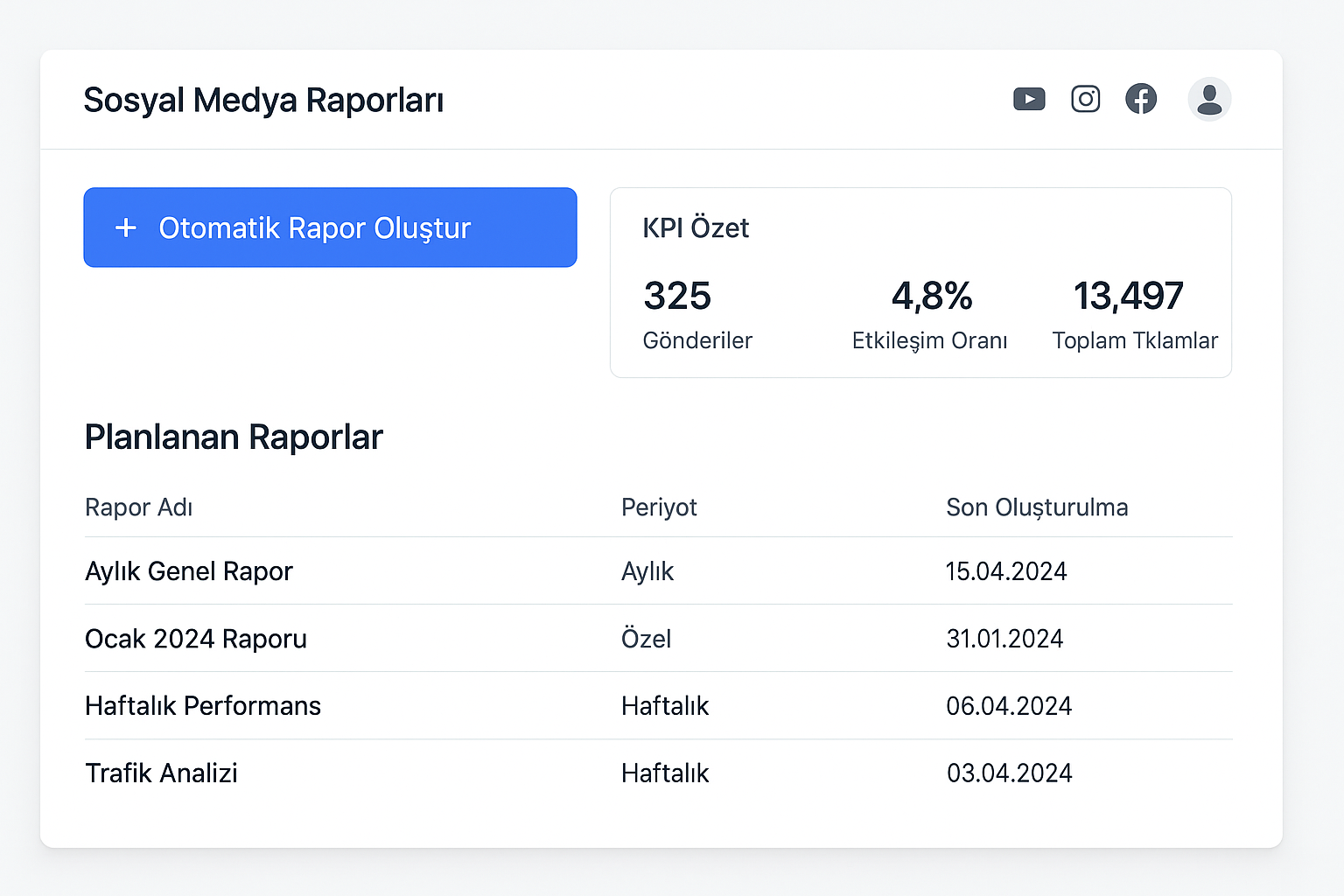This screenshot has height=896, width=1344.
Task: Click the 325 Gönderiler KPI value
Action: (x=677, y=297)
